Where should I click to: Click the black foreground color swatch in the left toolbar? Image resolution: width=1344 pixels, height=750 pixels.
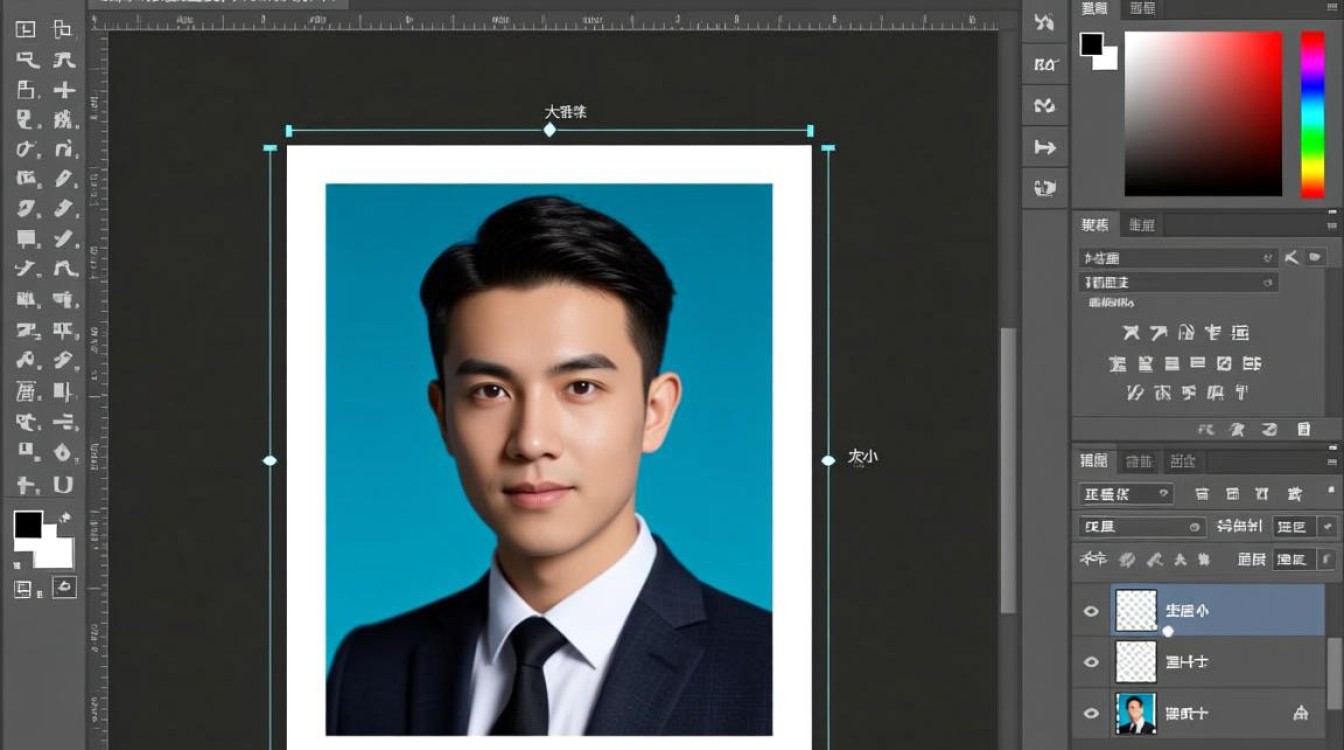pos(28,525)
